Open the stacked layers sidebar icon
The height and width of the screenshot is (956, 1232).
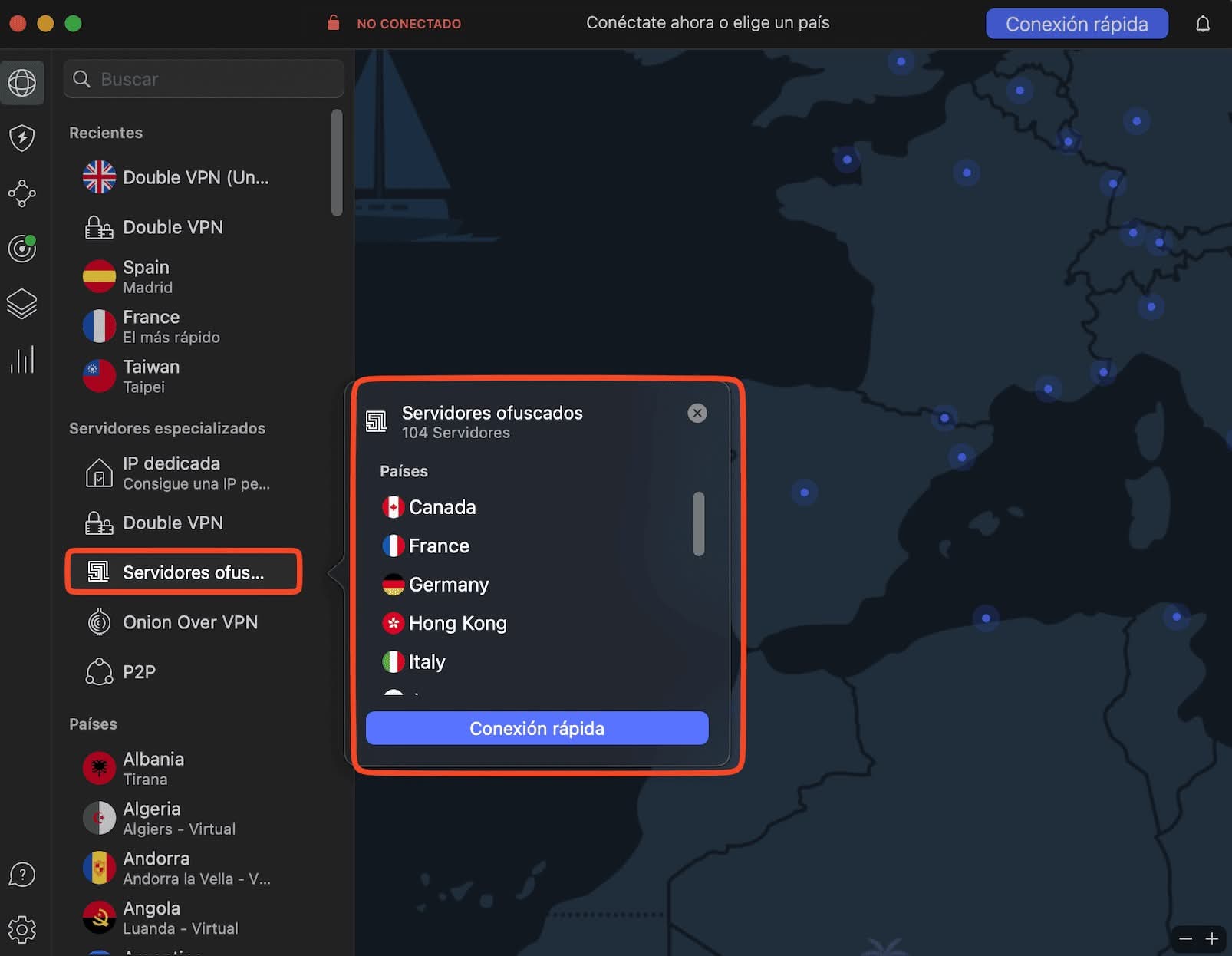(22, 304)
